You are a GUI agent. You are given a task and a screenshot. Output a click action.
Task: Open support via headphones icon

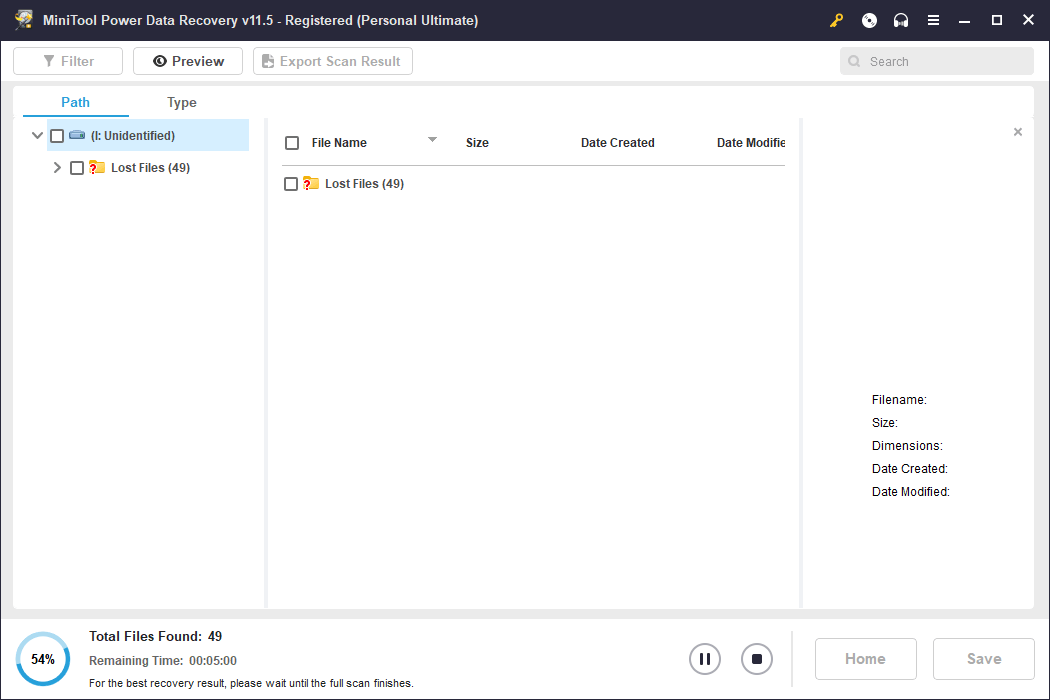pyautogui.click(x=901, y=21)
